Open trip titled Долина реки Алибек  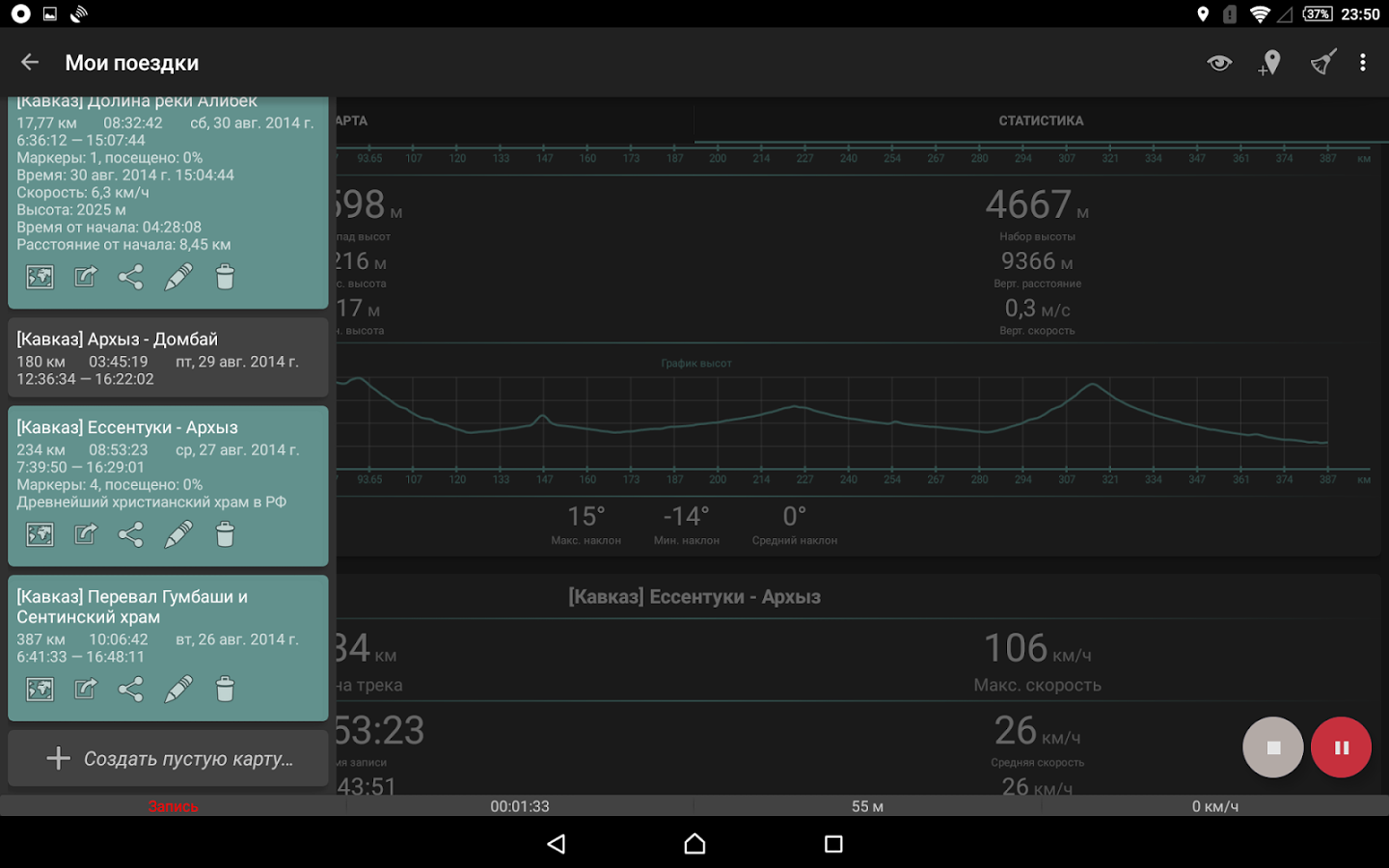(x=137, y=101)
